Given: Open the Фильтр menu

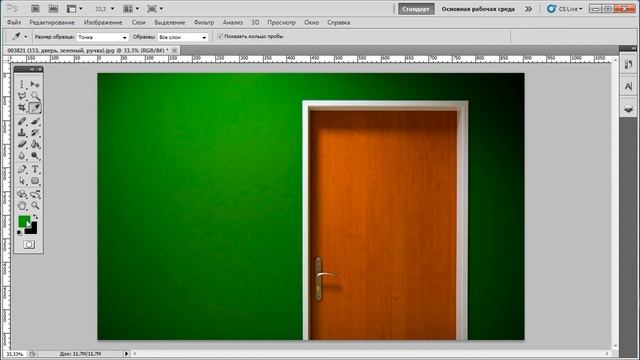Looking at the screenshot, I should point(204,22).
